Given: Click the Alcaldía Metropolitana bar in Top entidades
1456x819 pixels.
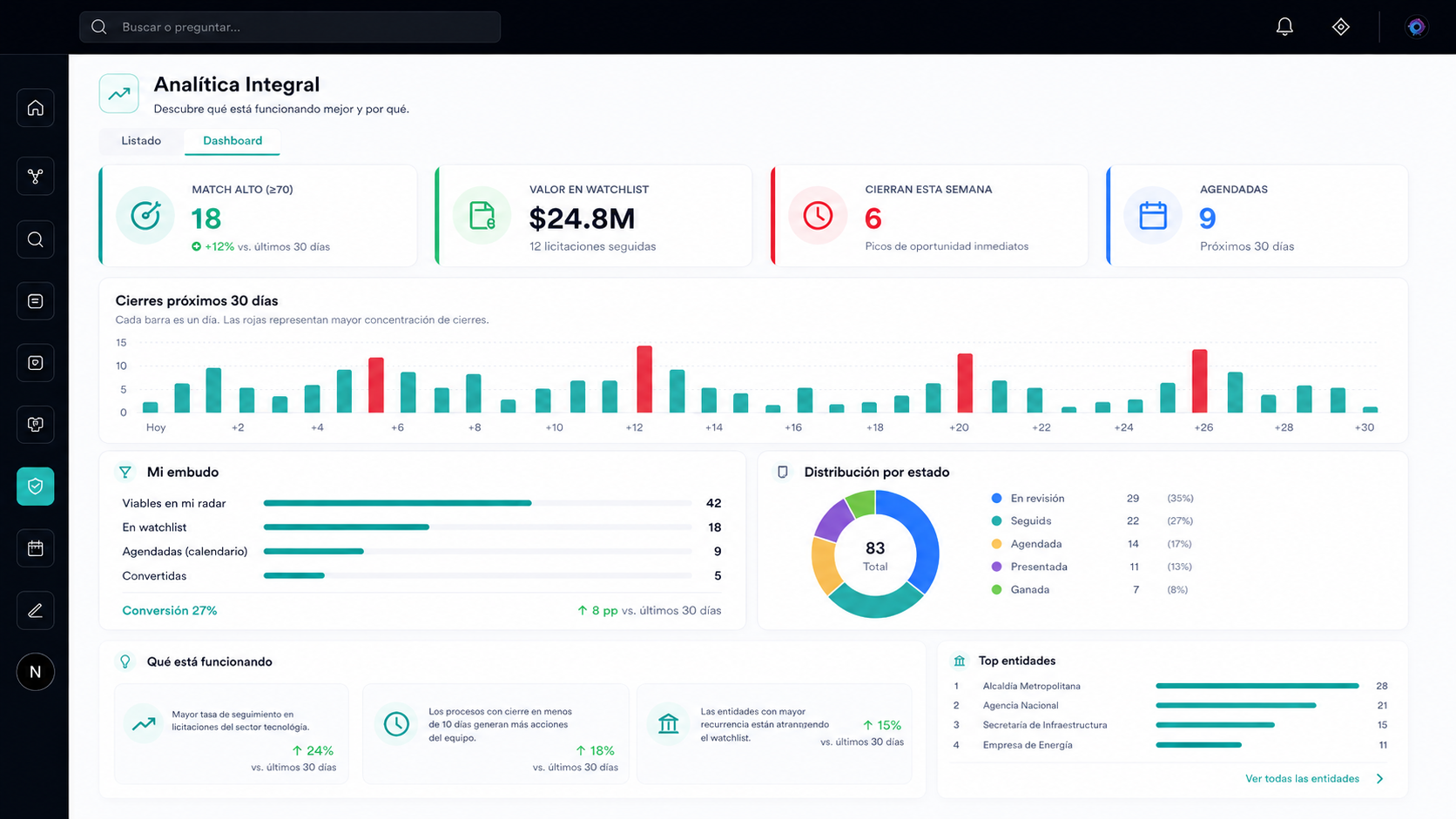Looking at the screenshot, I should (x=1257, y=686).
